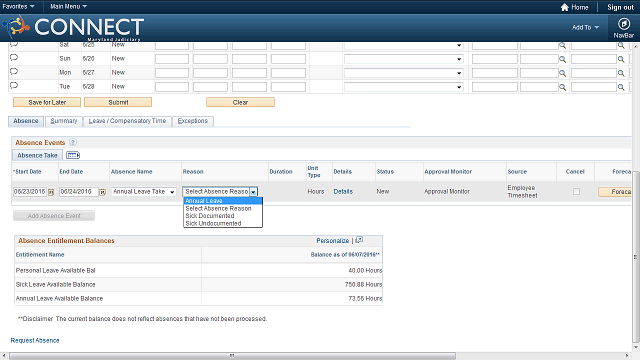
Task: Click first lookup magnifier in Mon 6/27 row
Action: [562, 73]
